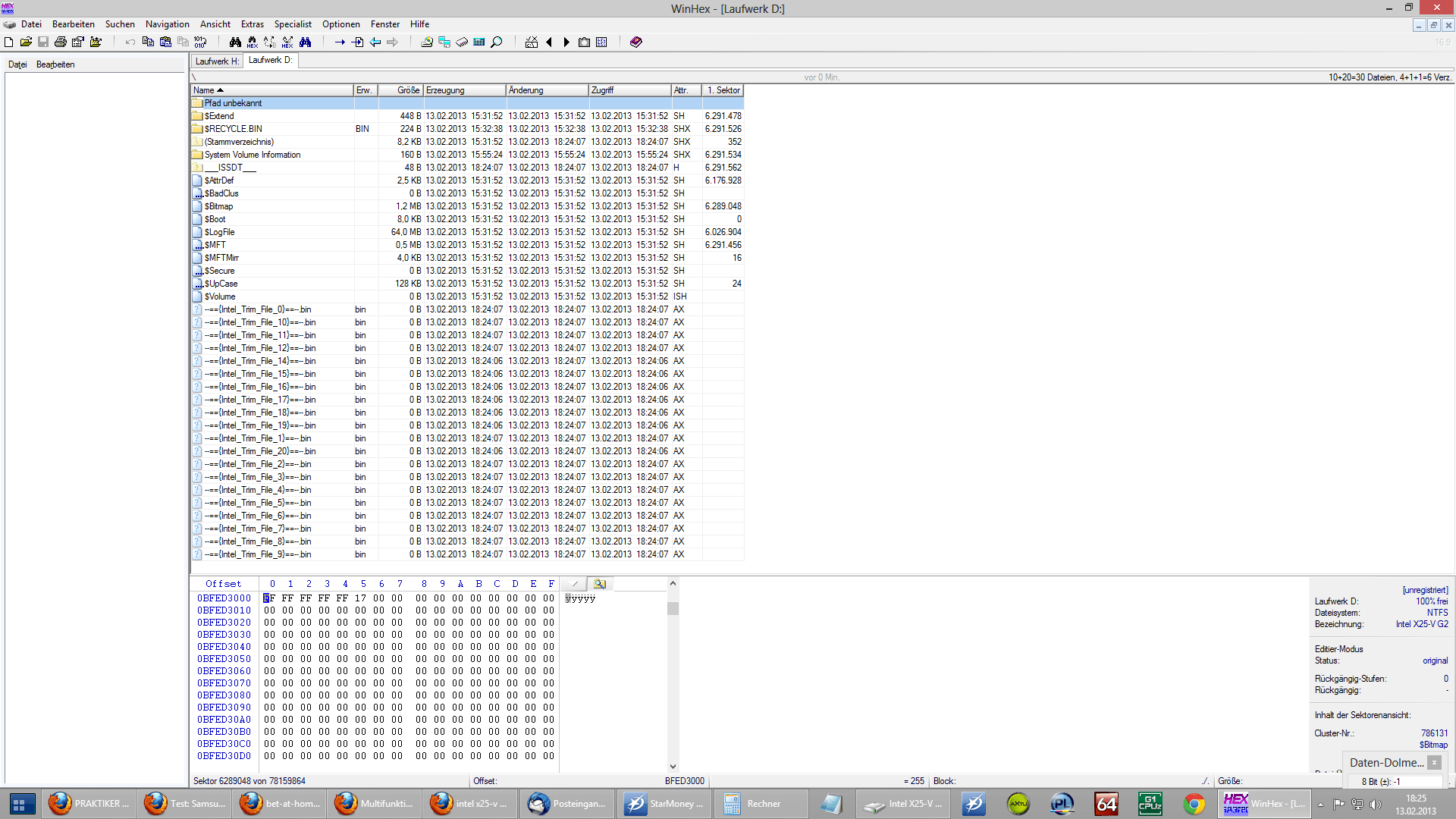Open the CPU-Z taskbar icon
The width and height of the screenshot is (1456, 819).
pos(1150,804)
